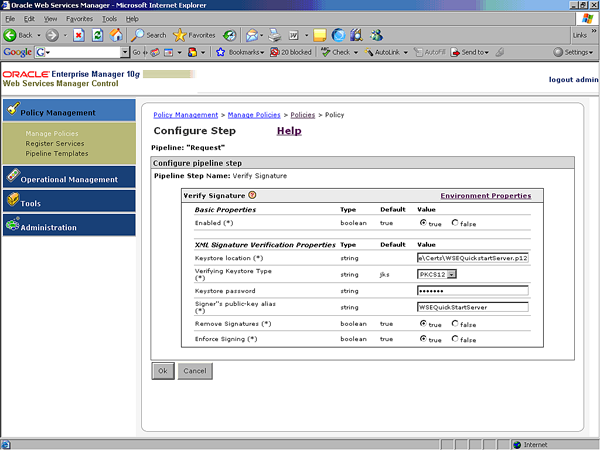Click the History icon in toolbar
600x450 pixels.
click(x=230, y=36)
